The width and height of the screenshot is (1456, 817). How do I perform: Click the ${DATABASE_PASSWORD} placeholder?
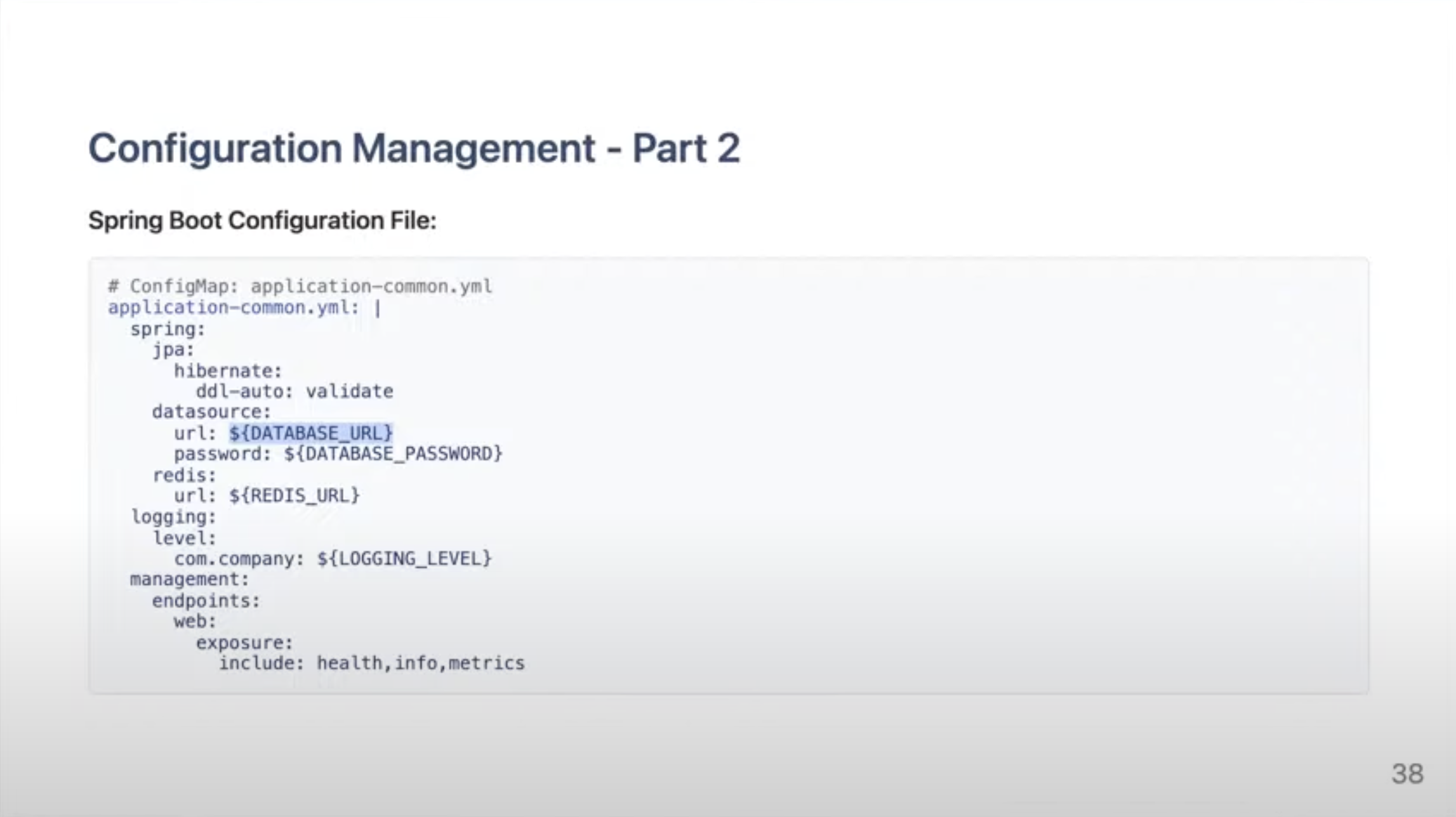(x=393, y=454)
